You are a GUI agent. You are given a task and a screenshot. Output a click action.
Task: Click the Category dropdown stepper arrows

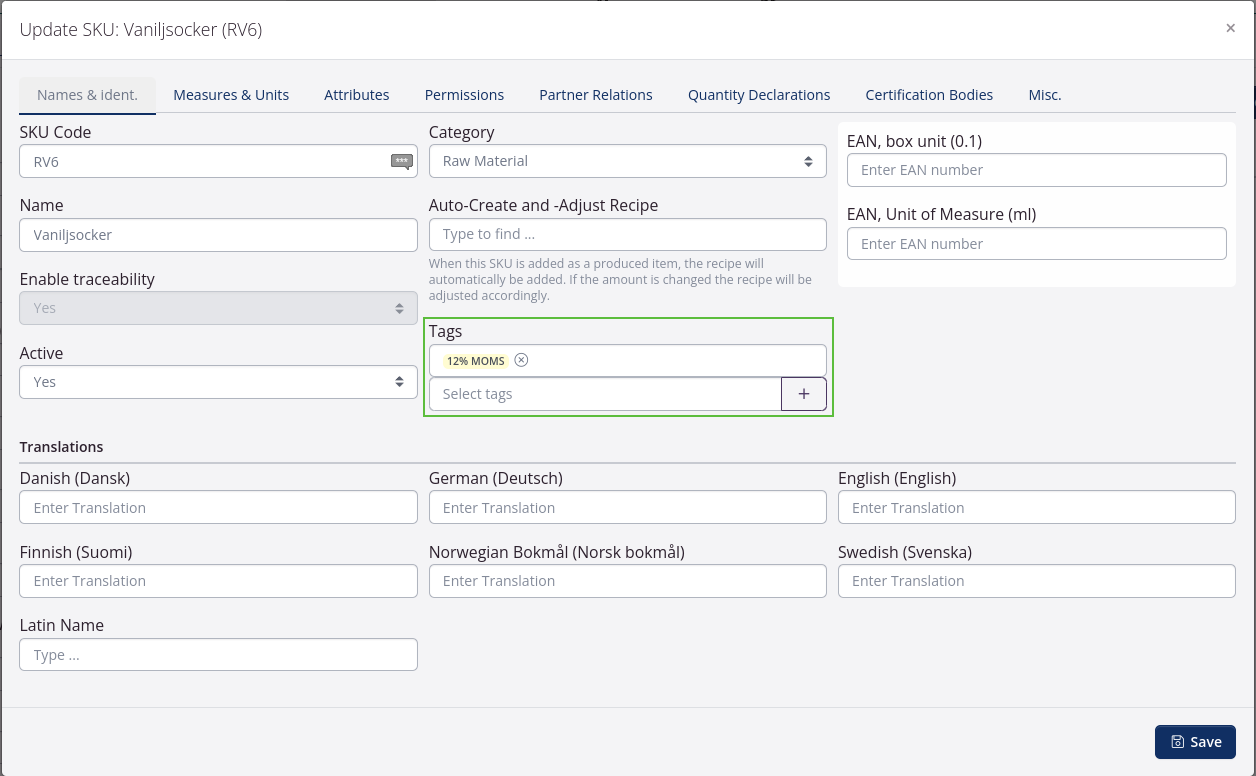(x=808, y=160)
